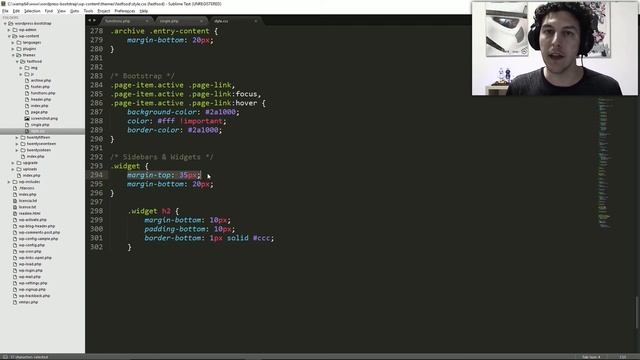
Task: Open footer.php in the sidebar
Action: pyautogui.click(x=40, y=87)
